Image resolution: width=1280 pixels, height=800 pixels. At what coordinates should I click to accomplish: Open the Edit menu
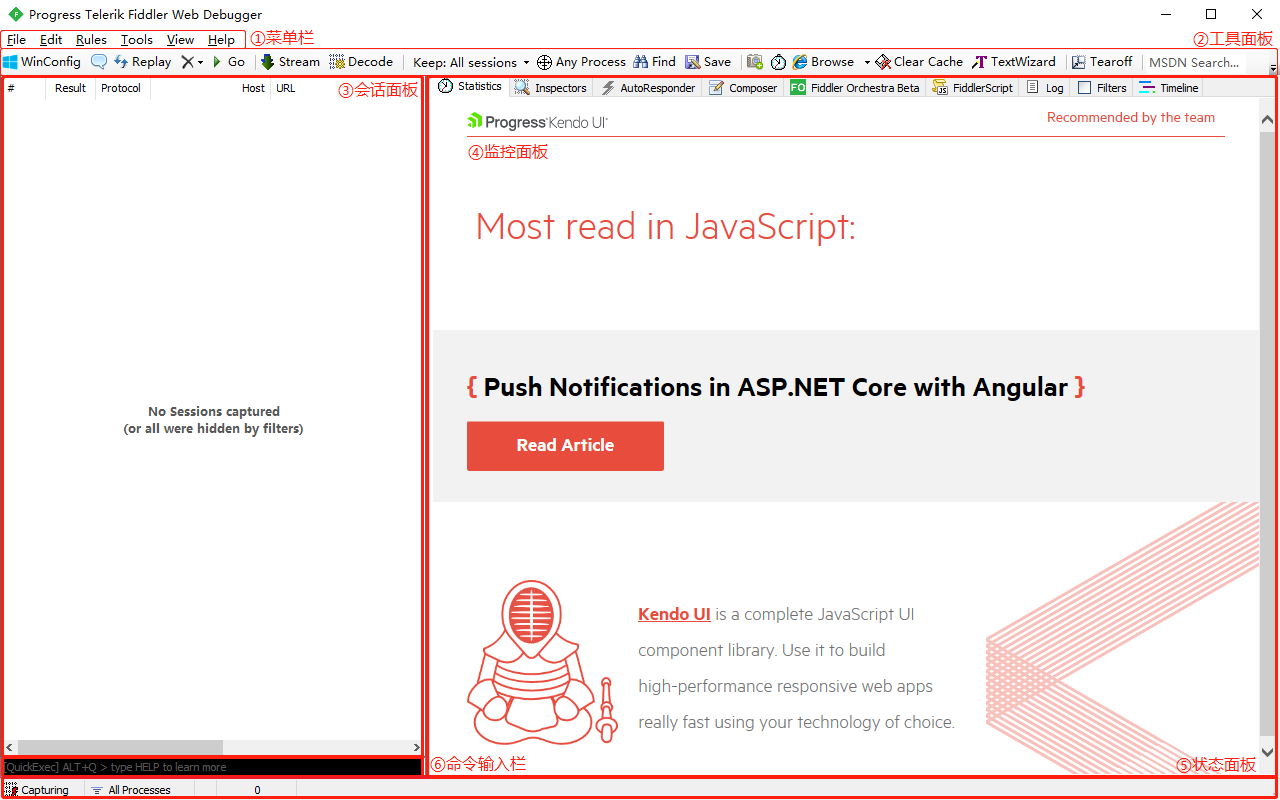(51, 40)
